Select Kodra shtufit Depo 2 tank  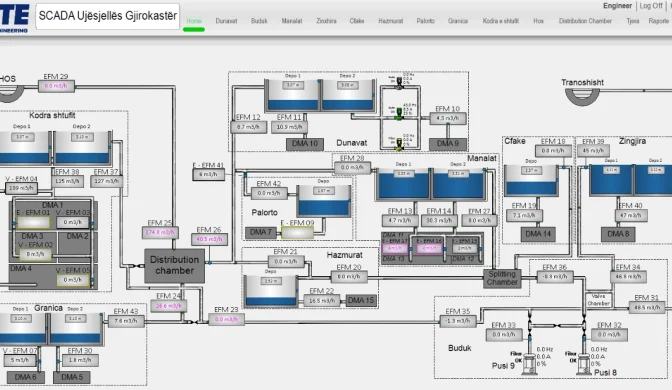82,148
